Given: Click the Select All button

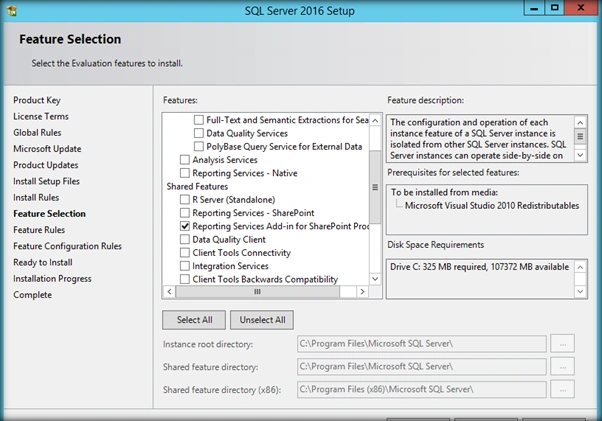Looking at the screenshot, I should [x=194, y=320].
